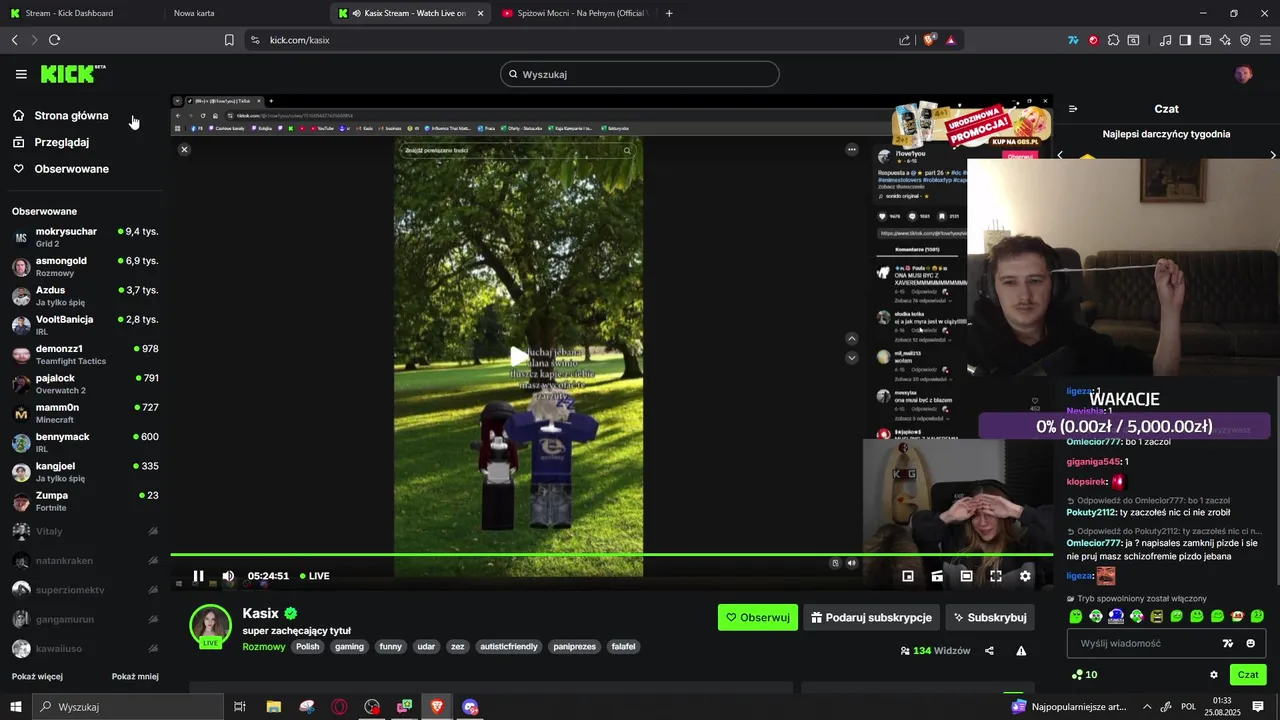Click the Subskrybuj button
This screenshot has height=720, width=1280.
point(990,617)
